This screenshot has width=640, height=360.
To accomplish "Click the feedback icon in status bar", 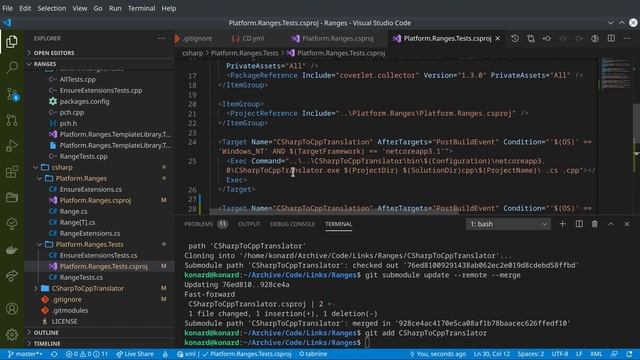I will pyautogui.click(x=614, y=354).
